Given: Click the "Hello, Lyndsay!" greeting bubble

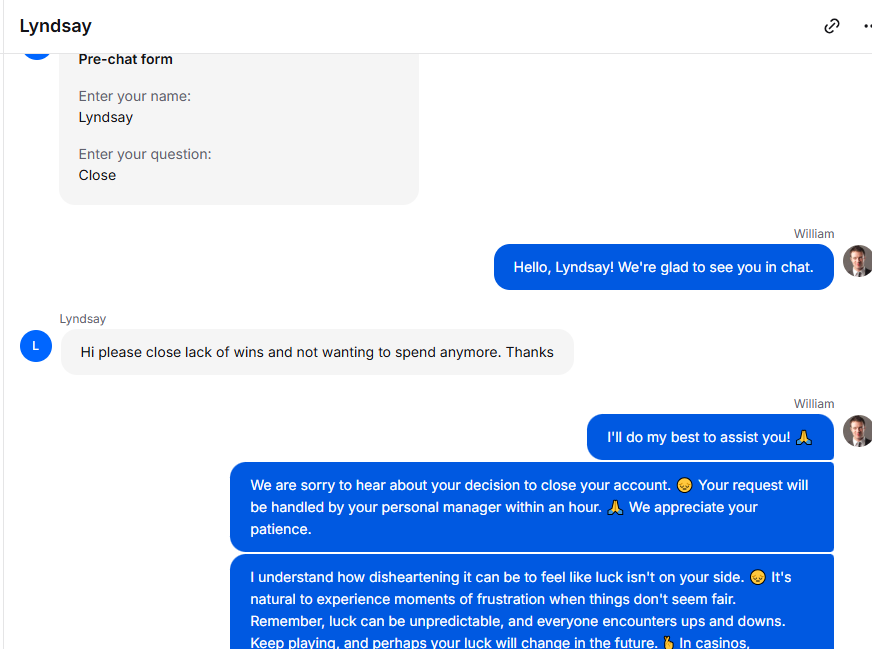Looking at the screenshot, I should (663, 267).
